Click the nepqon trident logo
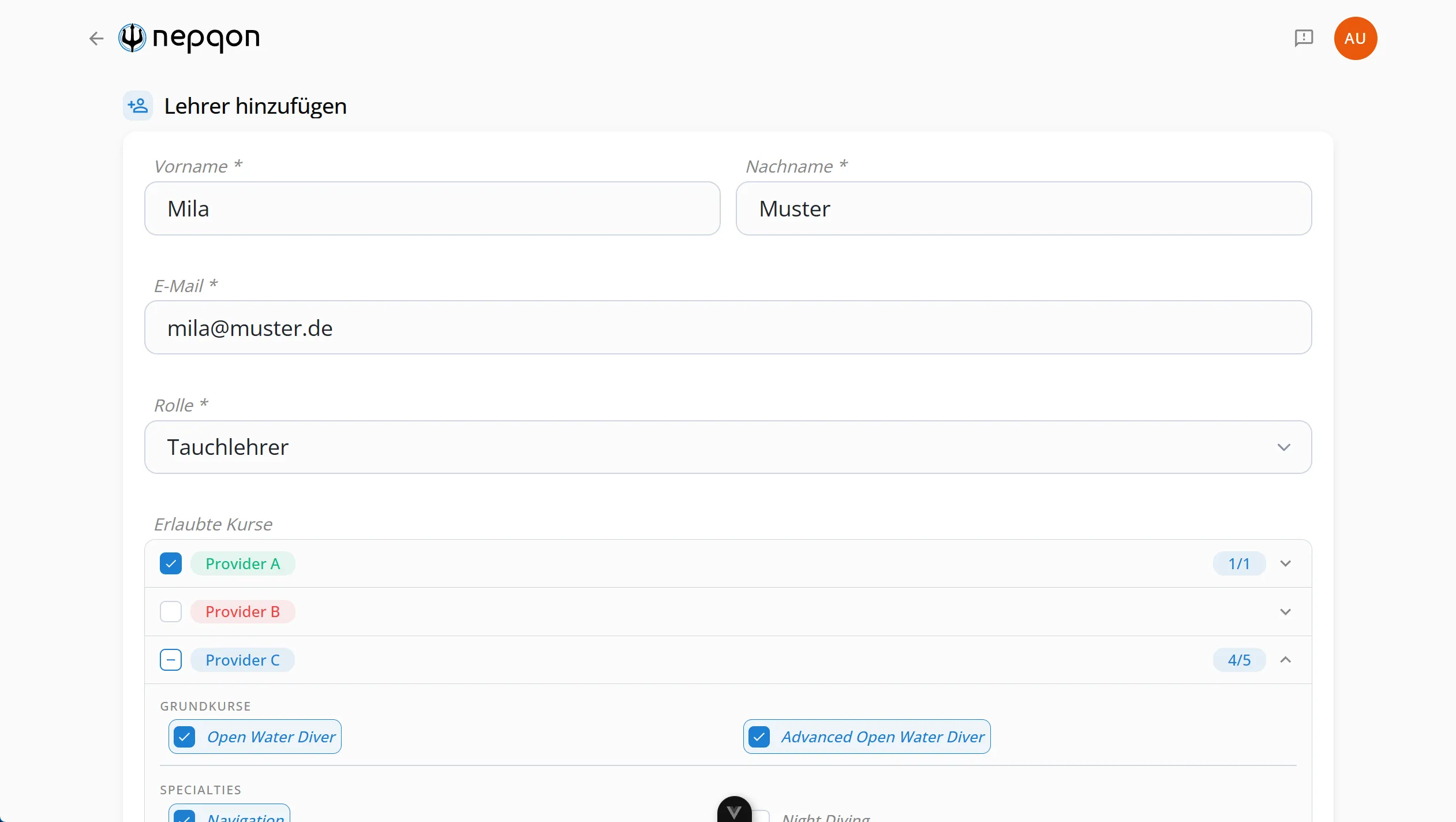The height and width of the screenshot is (822, 1456). (132, 38)
